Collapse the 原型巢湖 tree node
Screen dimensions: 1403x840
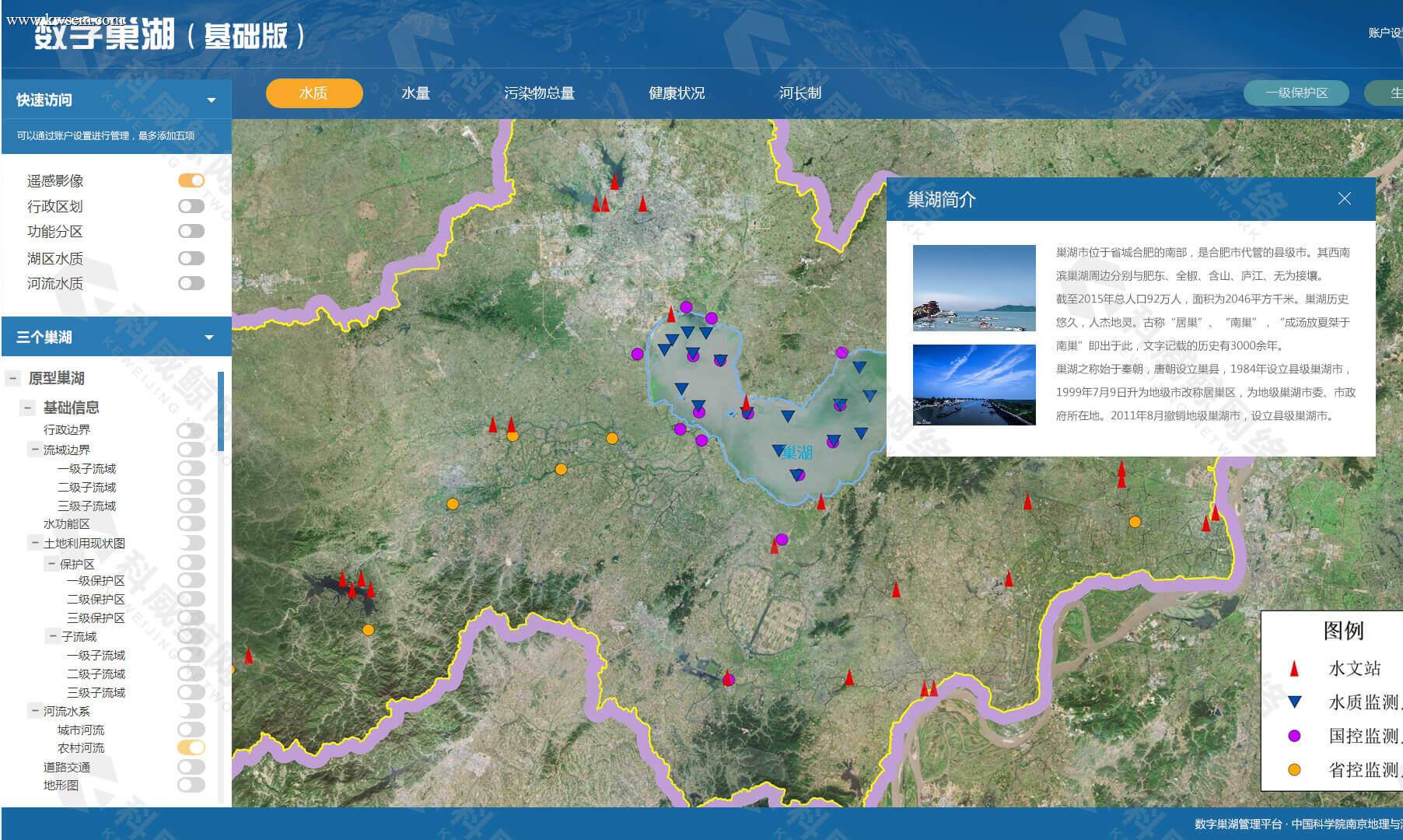point(12,379)
